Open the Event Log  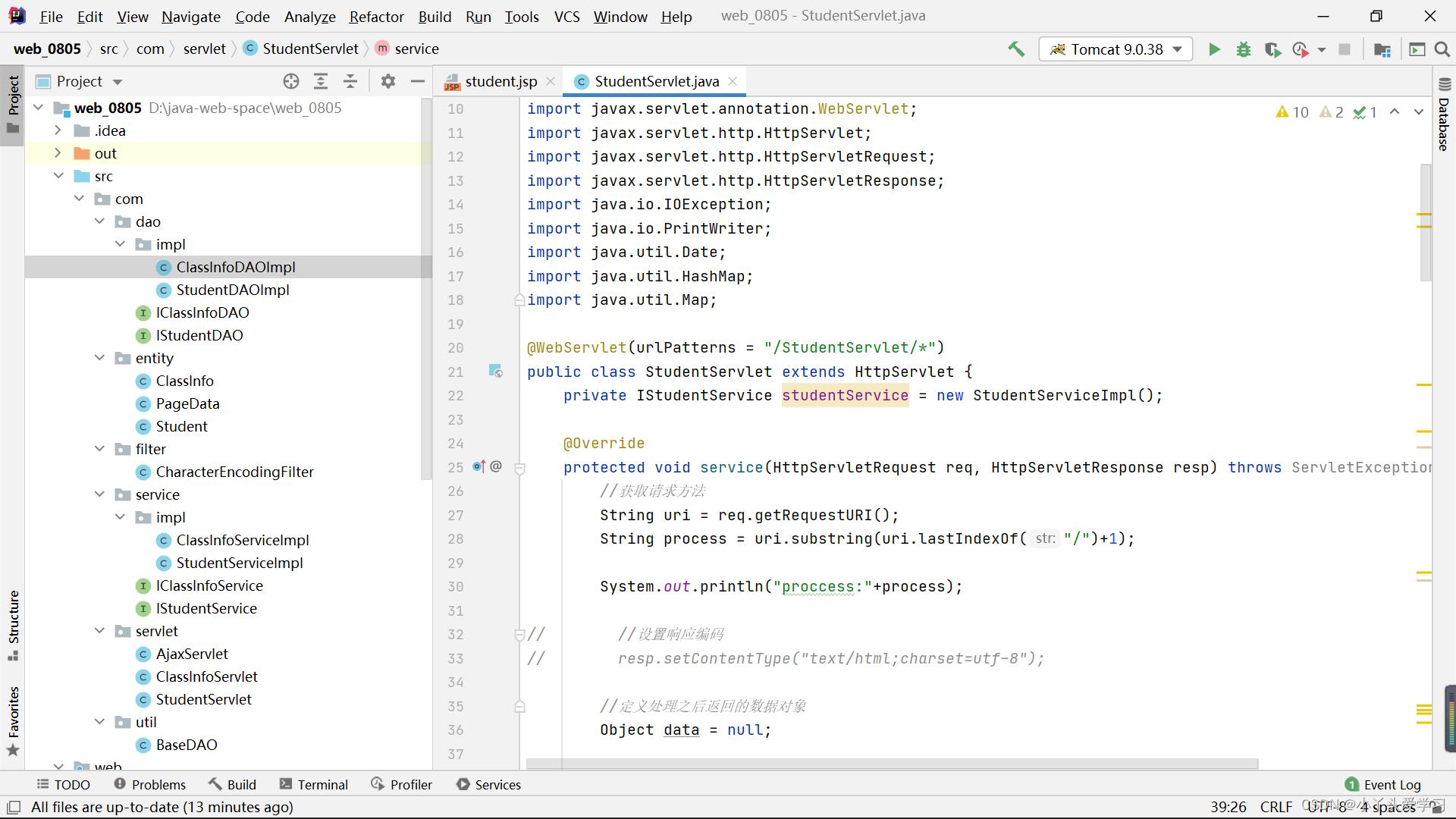click(1383, 784)
